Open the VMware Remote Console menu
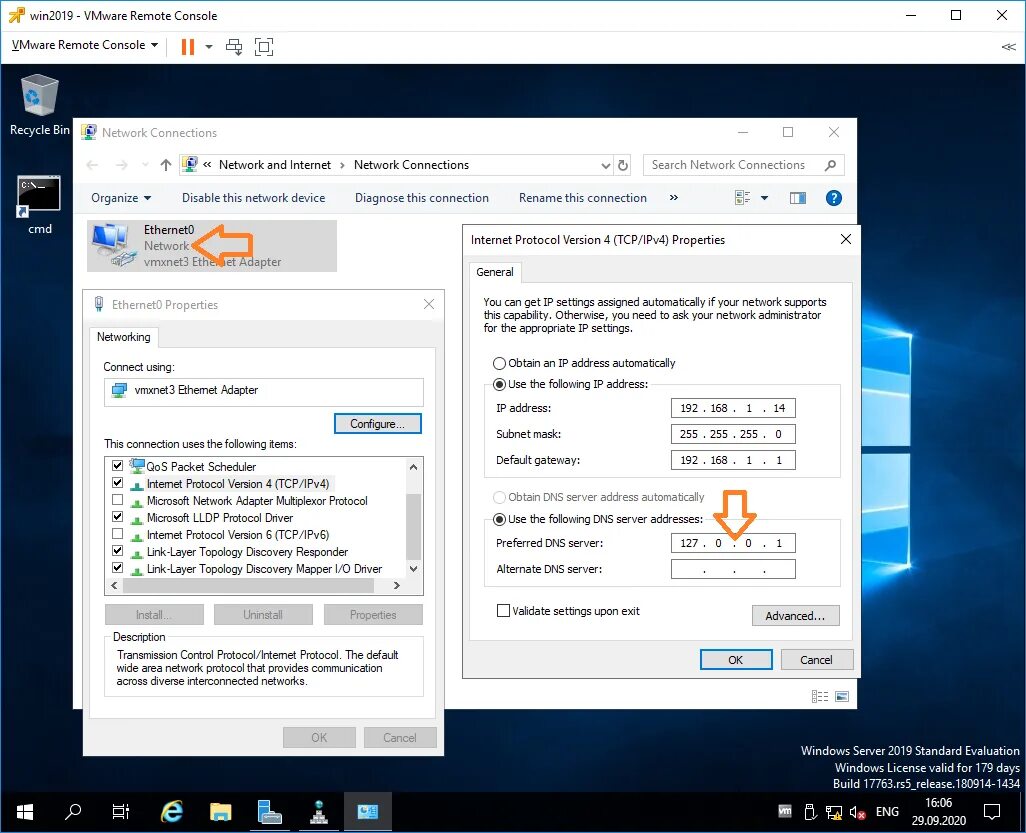 (x=85, y=45)
